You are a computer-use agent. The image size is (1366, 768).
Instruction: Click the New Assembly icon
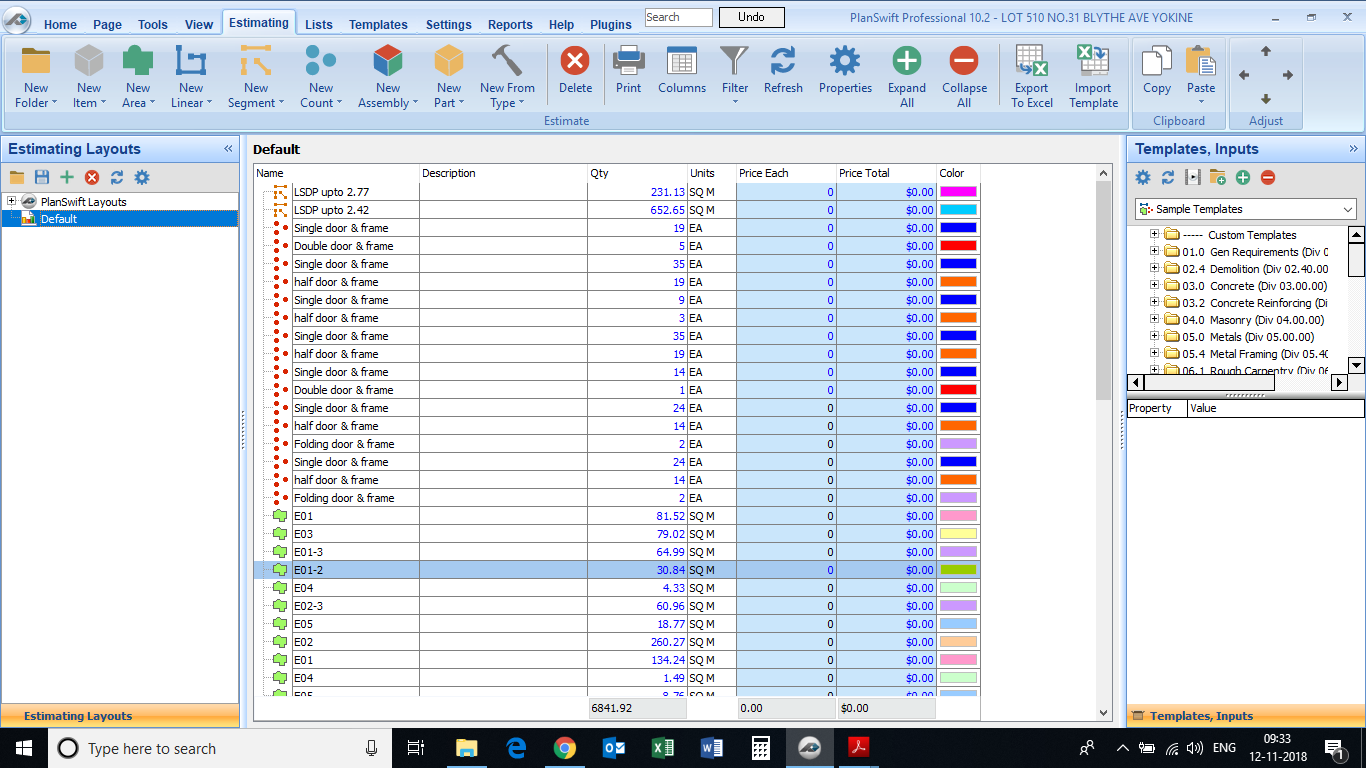388,62
